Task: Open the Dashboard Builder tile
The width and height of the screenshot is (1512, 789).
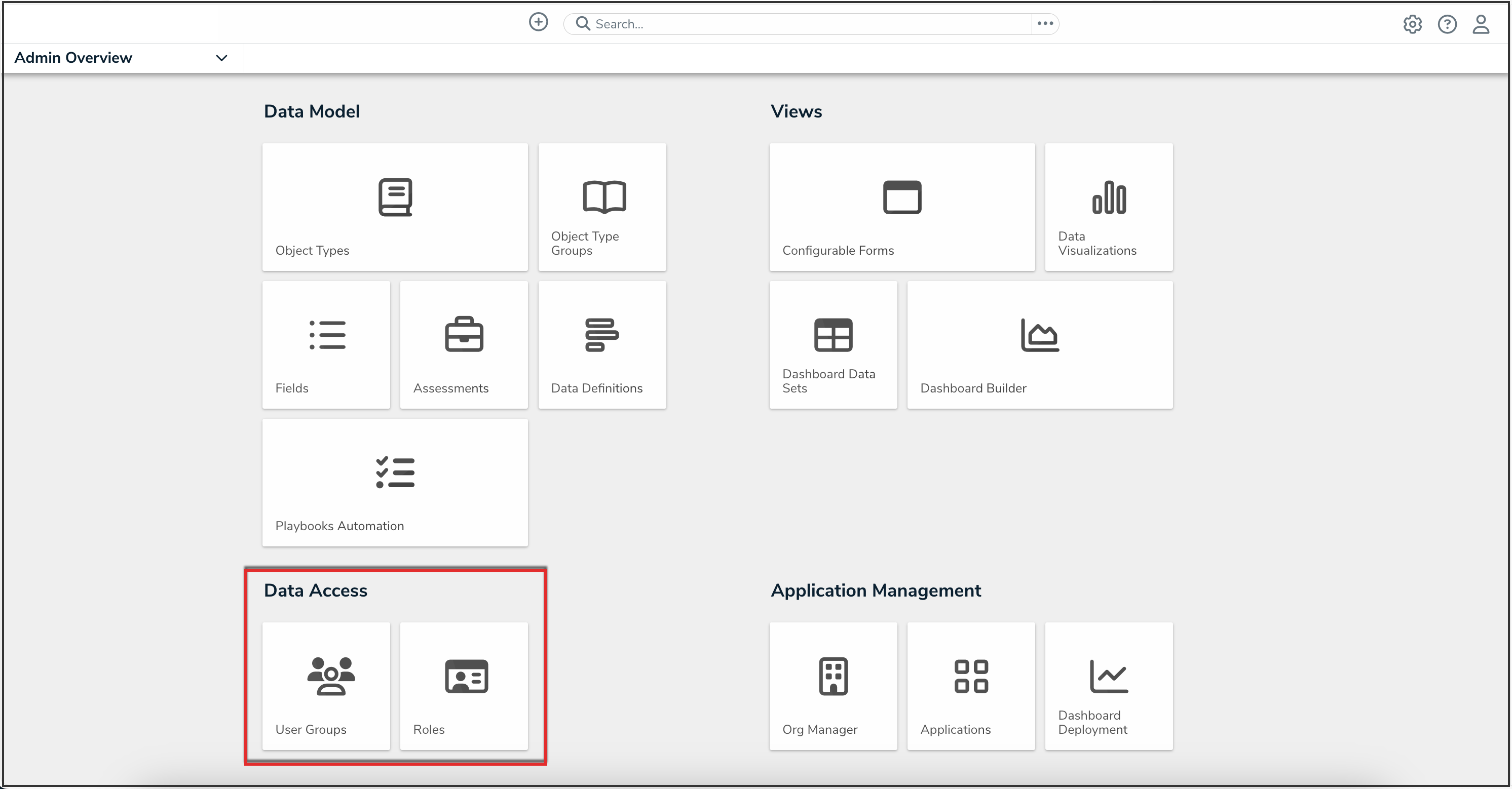Action: coord(1040,344)
